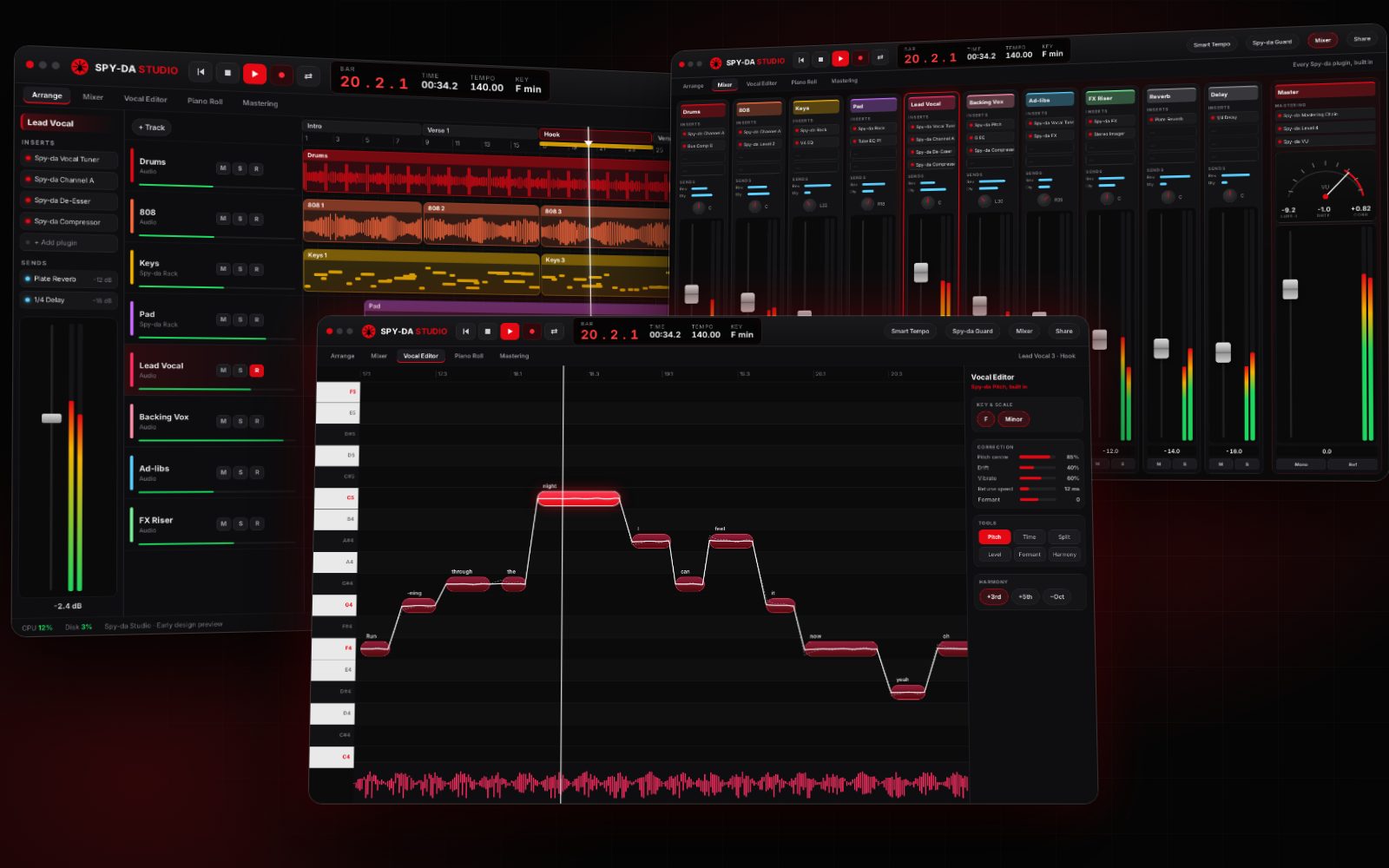Screen dimensions: 1389x868
Task: Open the F key selector in Vocal Editor
Action: pyautogui.click(x=985, y=419)
